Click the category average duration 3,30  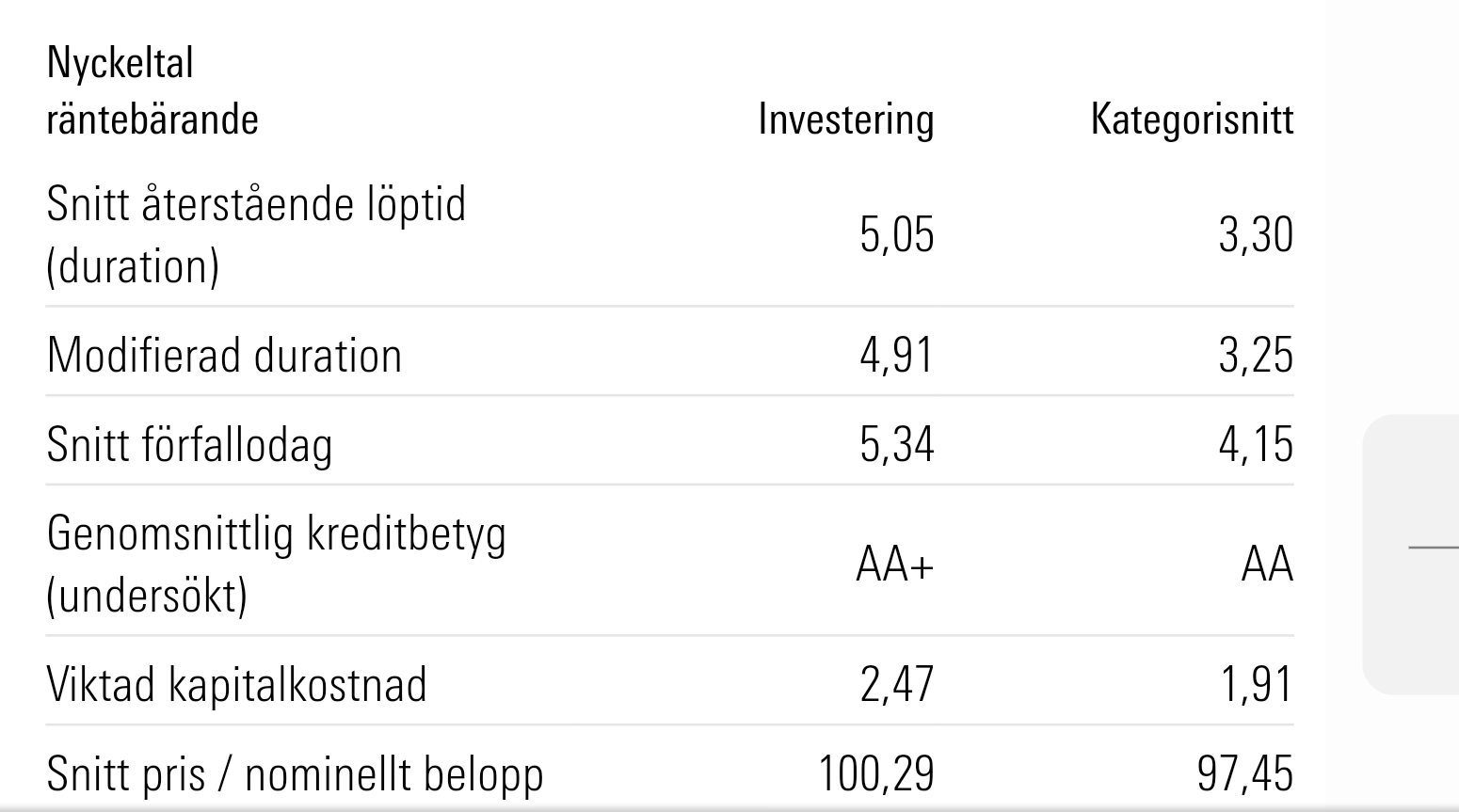(1256, 234)
